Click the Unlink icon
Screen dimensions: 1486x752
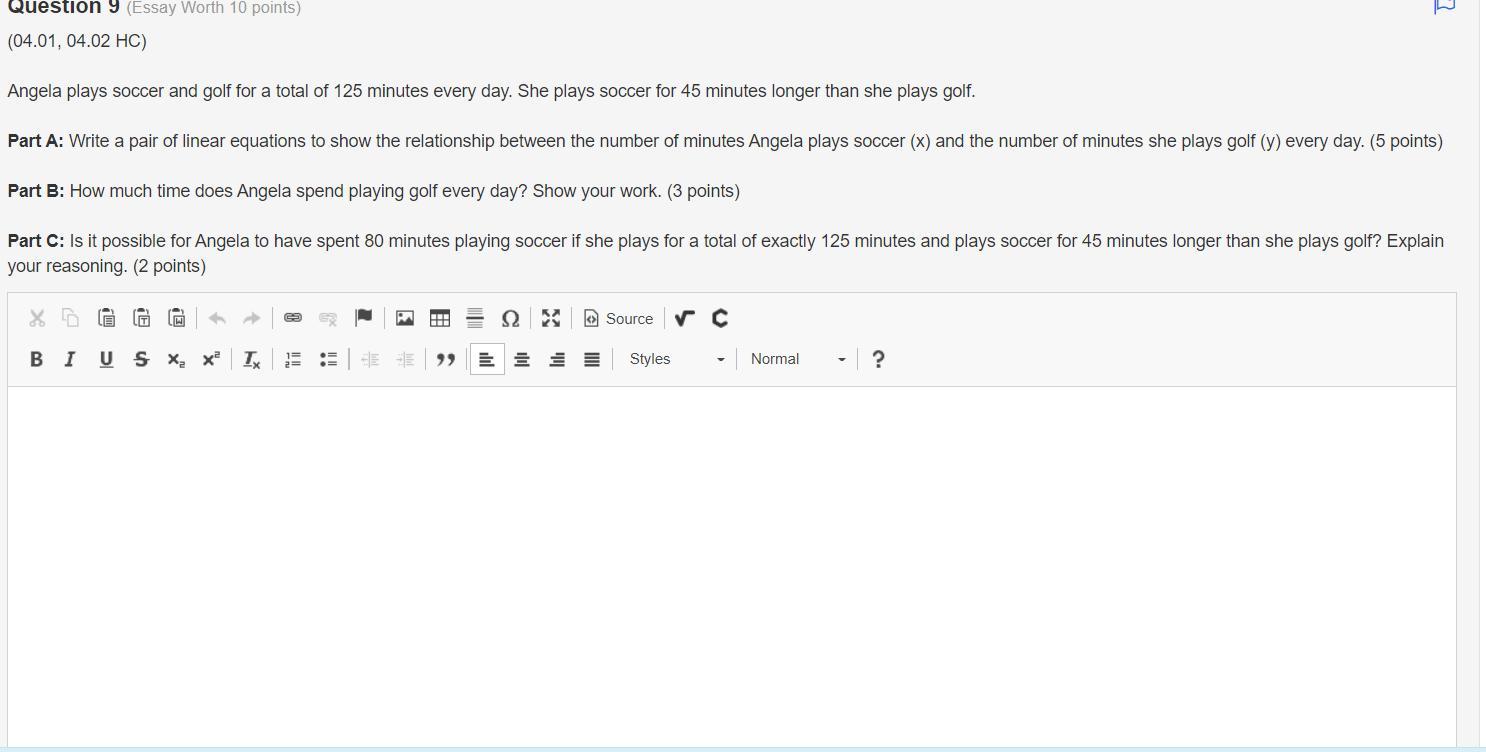tap(328, 318)
